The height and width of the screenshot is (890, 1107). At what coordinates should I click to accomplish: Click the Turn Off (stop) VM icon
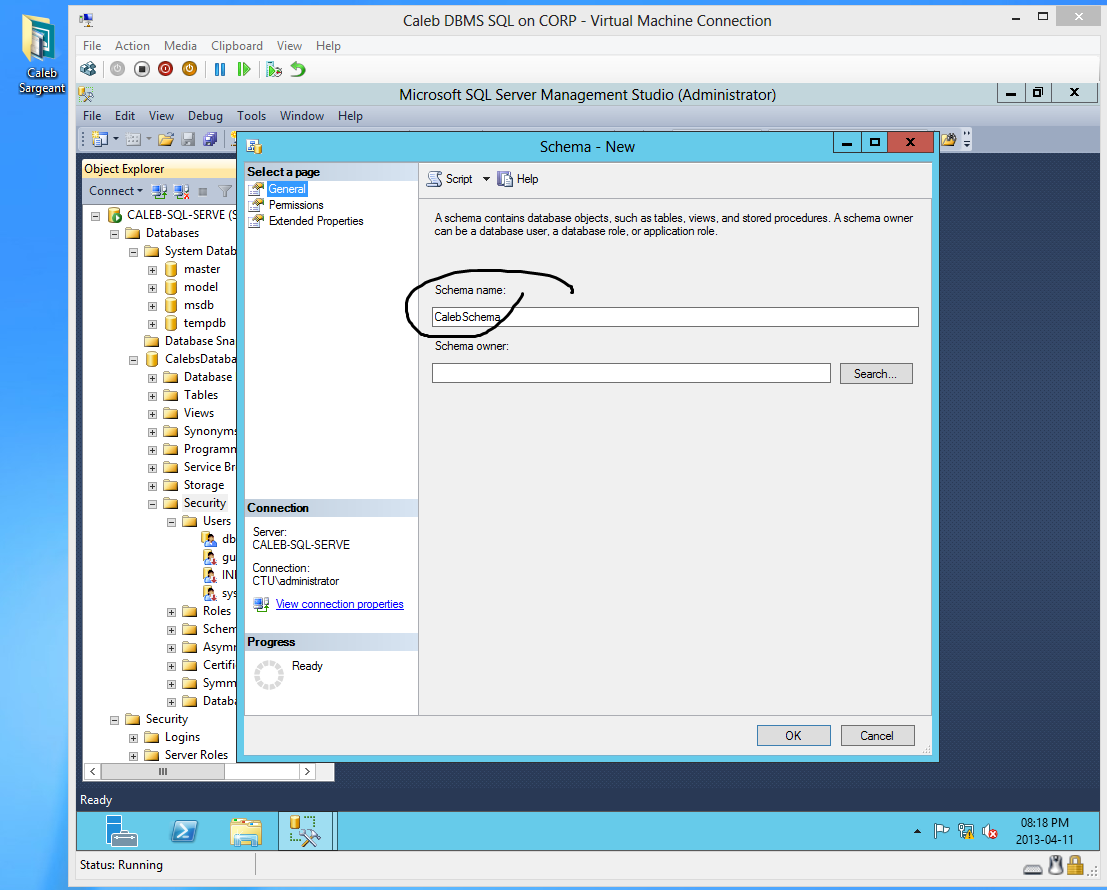point(142,69)
